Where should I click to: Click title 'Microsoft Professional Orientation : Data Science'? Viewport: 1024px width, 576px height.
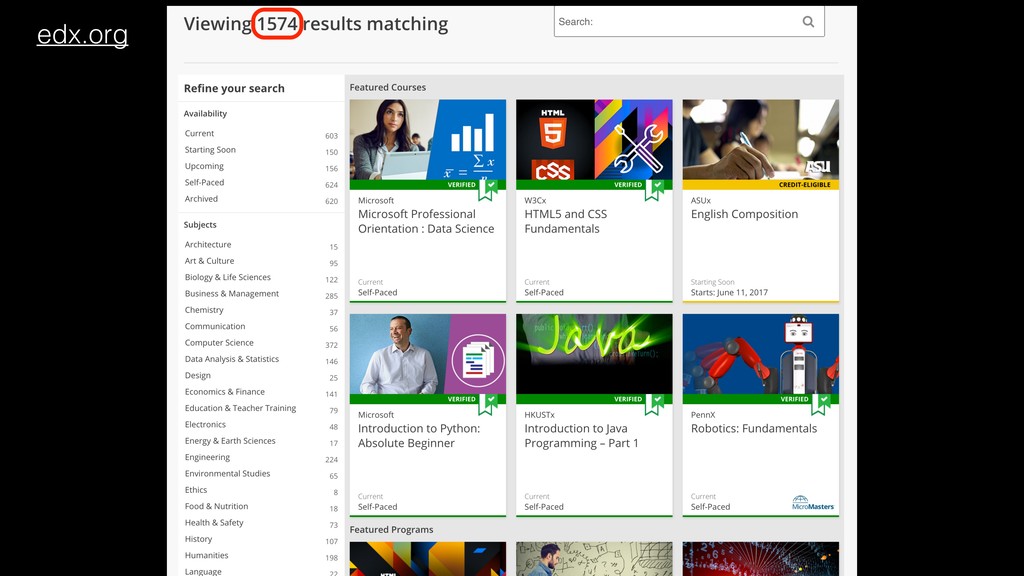(426, 221)
